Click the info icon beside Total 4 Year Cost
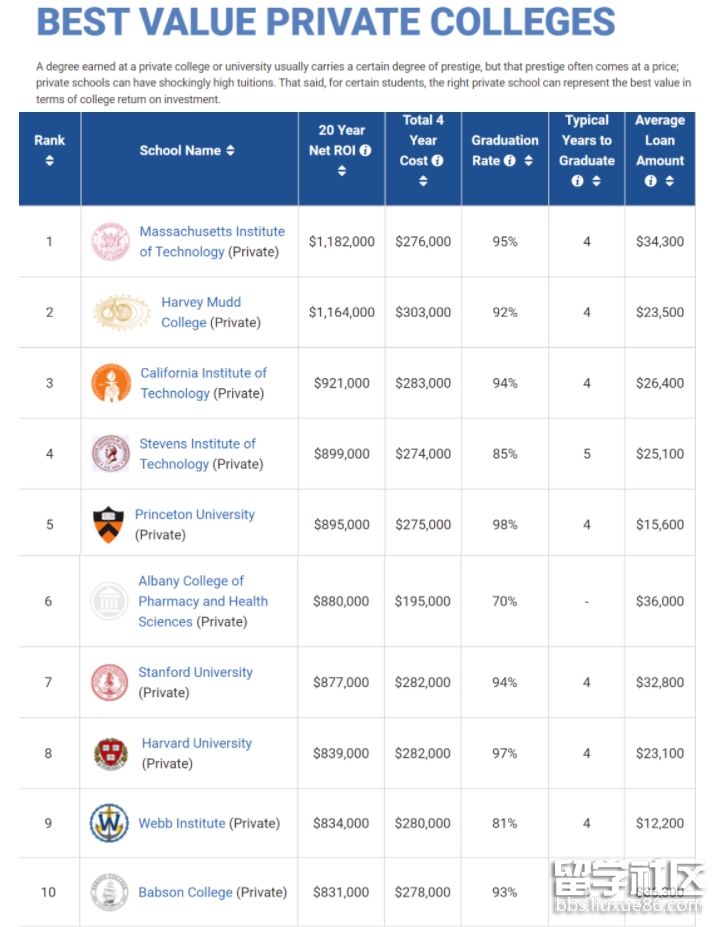 click(x=437, y=161)
